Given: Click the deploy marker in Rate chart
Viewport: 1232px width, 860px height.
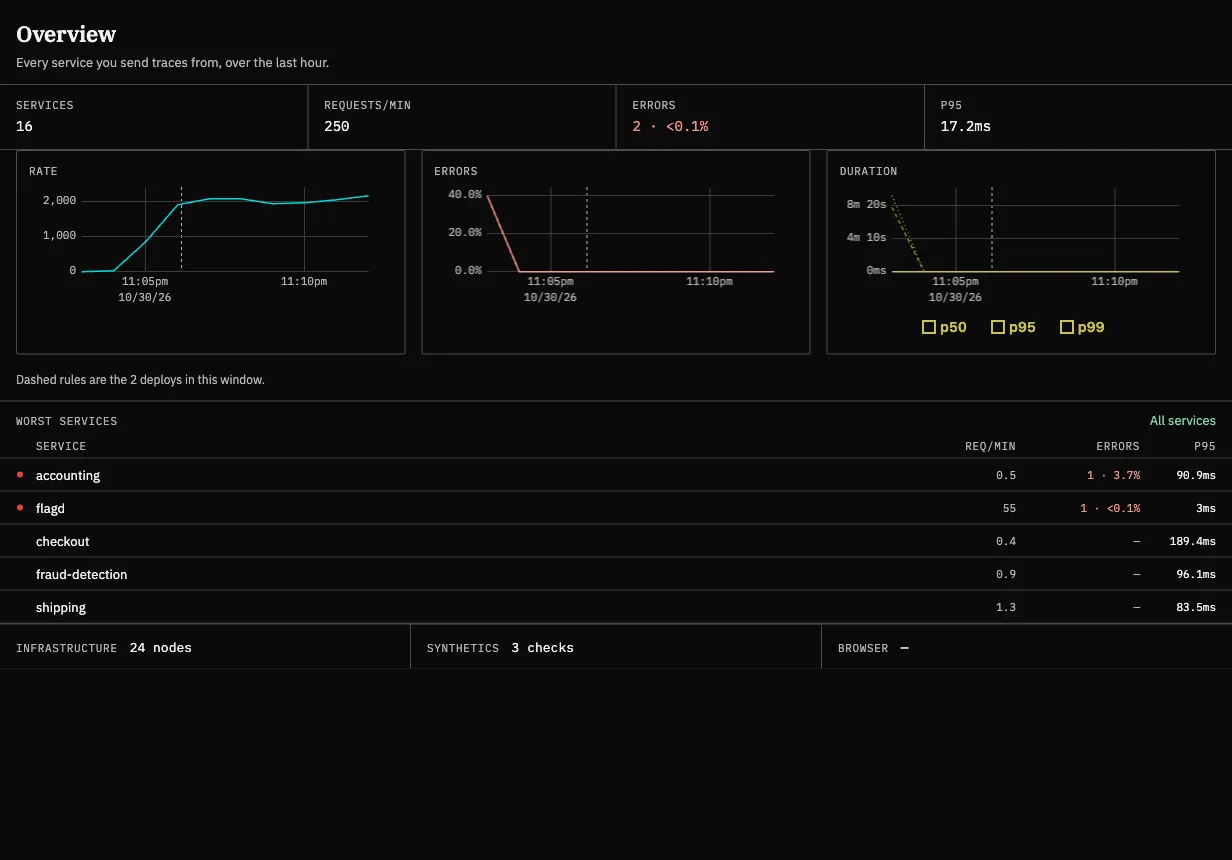Looking at the screenshot, I should 181,229.
